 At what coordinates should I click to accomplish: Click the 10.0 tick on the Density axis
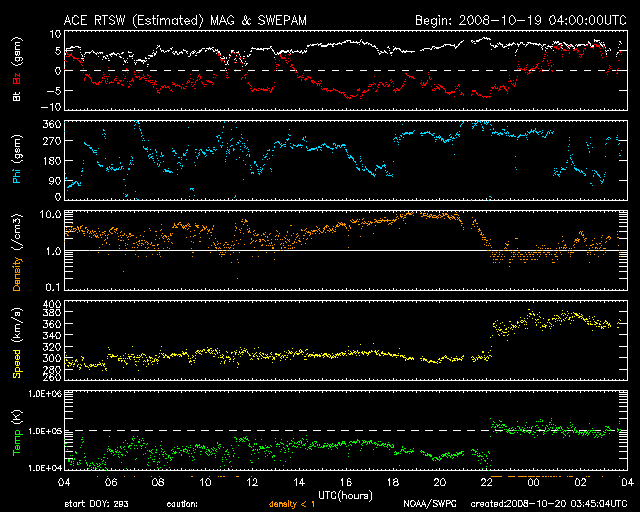click(x=51, y=215)
